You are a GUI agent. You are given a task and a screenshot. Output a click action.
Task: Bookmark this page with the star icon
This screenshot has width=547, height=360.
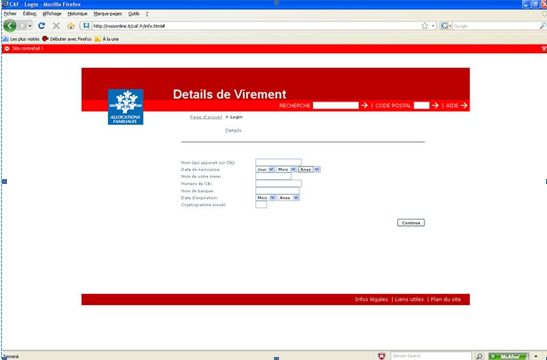click(425, 26)
